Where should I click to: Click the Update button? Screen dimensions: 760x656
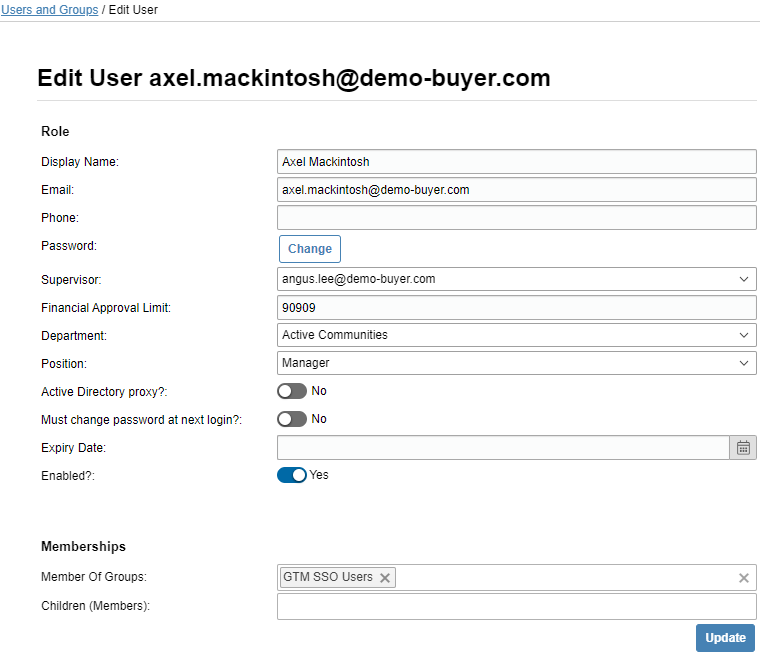[725, 638]
